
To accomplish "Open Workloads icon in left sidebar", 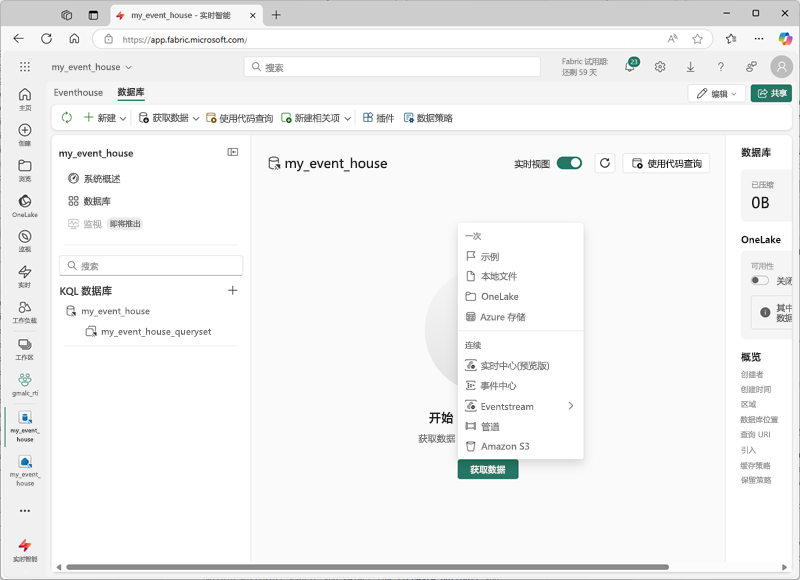I will tap(24, 312).
